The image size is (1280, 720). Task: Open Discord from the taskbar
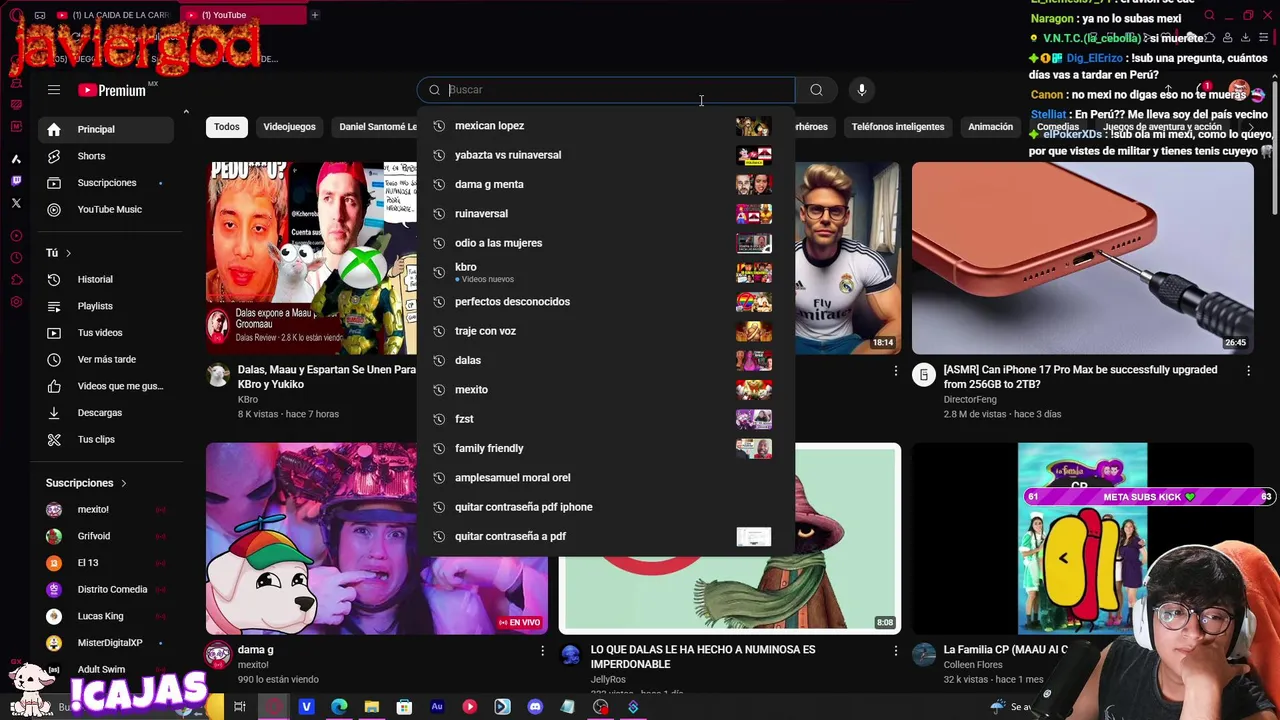pos(535,707)
